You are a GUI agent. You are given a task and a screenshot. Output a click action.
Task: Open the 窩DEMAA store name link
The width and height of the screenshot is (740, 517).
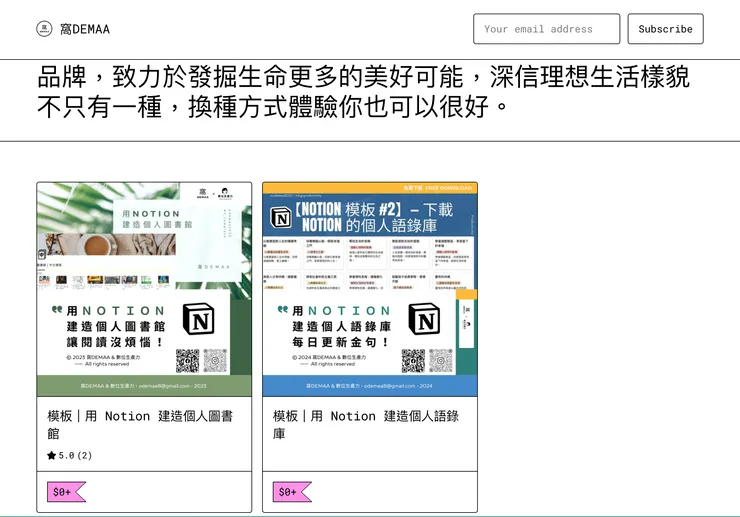[x=85, y=29]
